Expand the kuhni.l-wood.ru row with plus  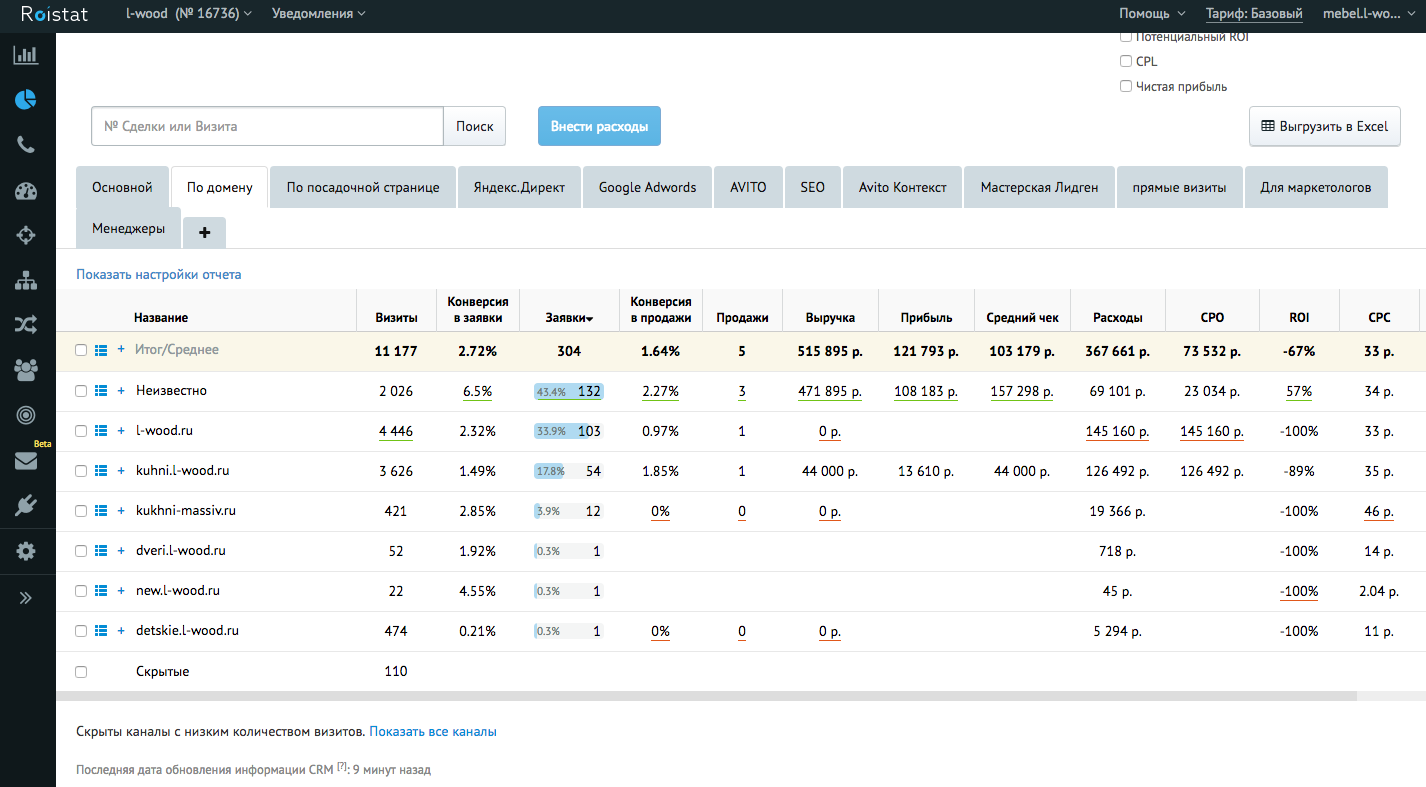(121, 470)
